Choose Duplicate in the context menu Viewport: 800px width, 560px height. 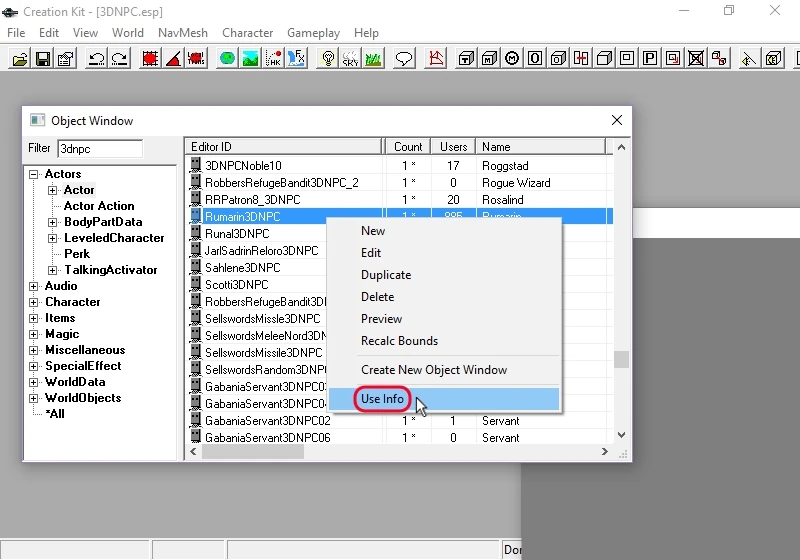[444, 275]
